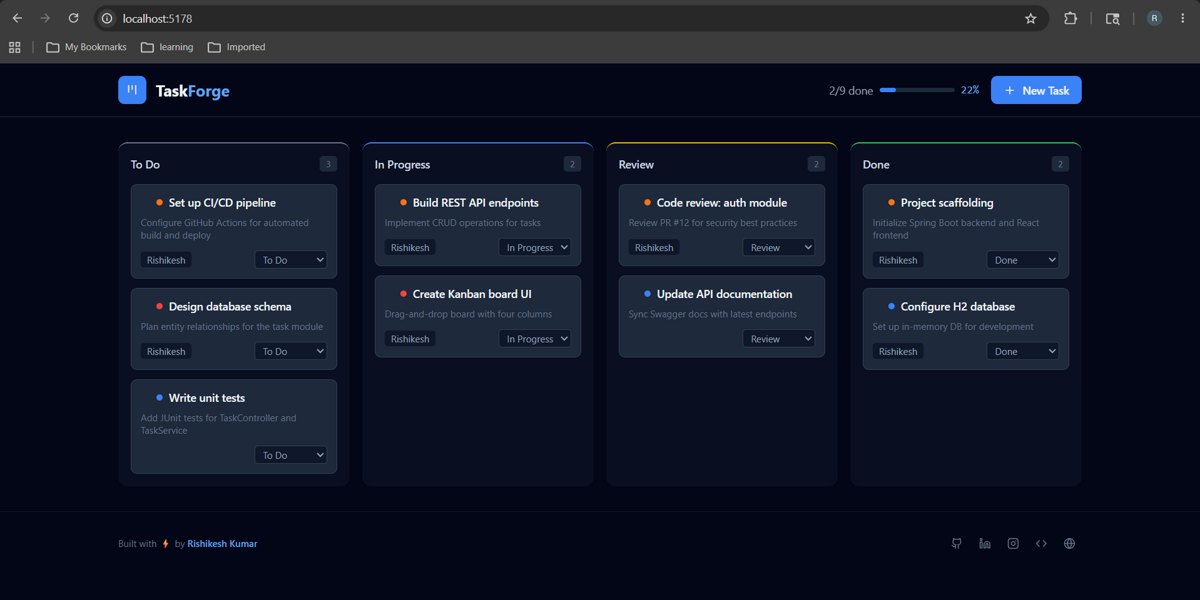Open the GitHub link in the footer

click(x=957, y=544)
